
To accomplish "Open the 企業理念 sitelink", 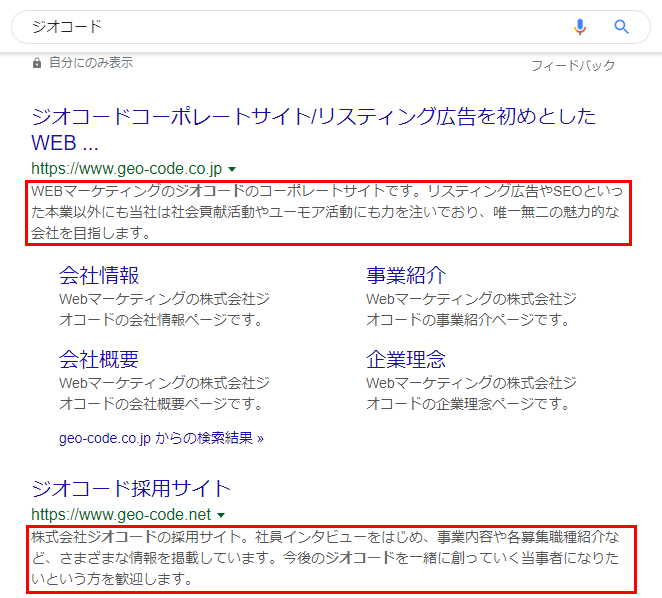I will [x=406, y=359].
